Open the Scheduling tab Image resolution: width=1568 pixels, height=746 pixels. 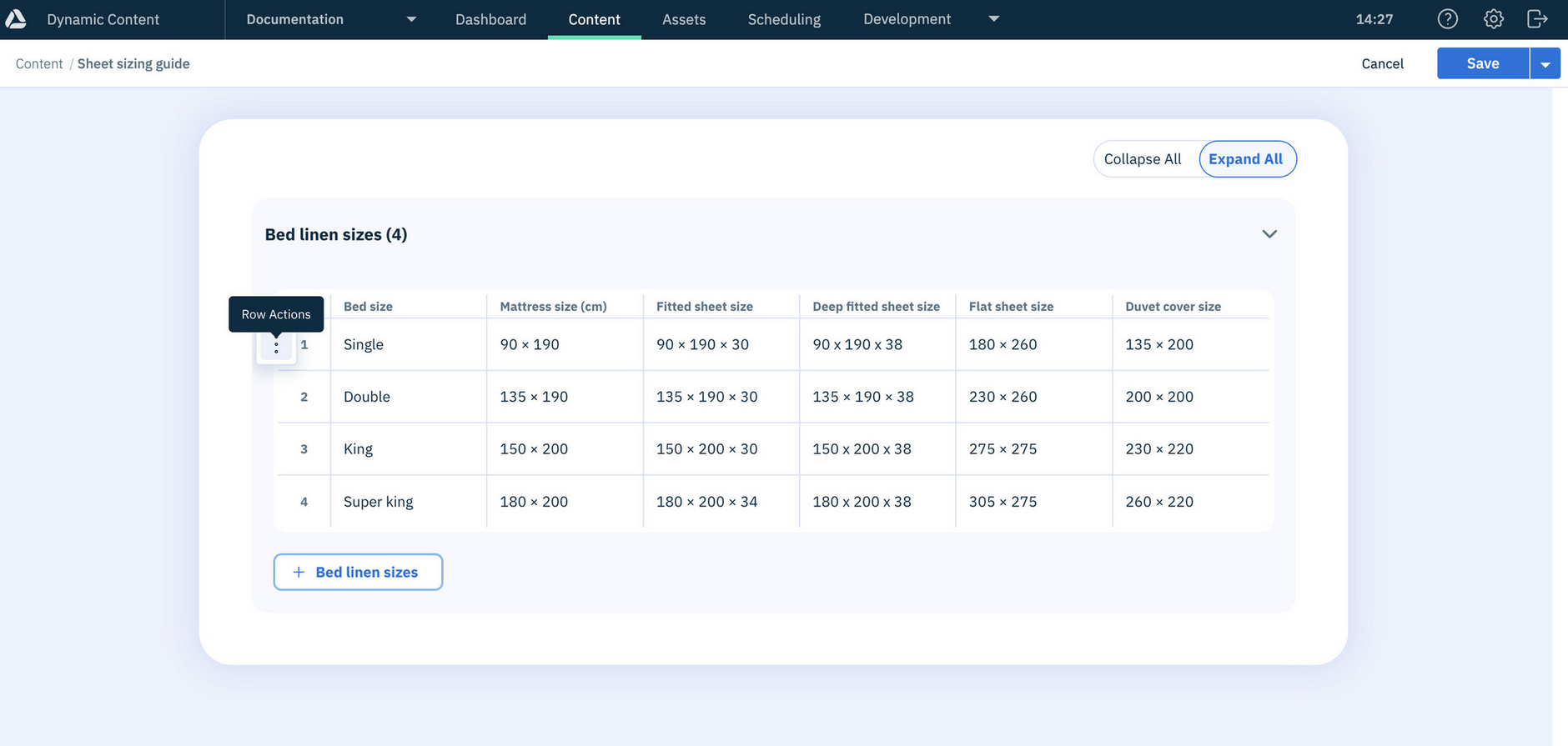pos(784,19)
